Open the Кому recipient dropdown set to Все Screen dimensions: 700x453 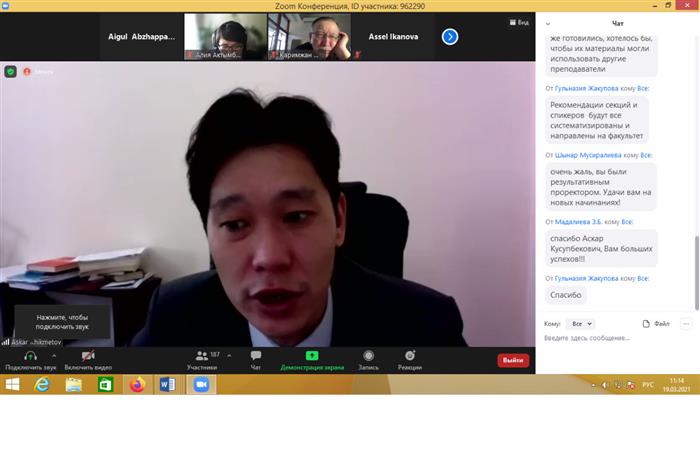coord(579,324)
